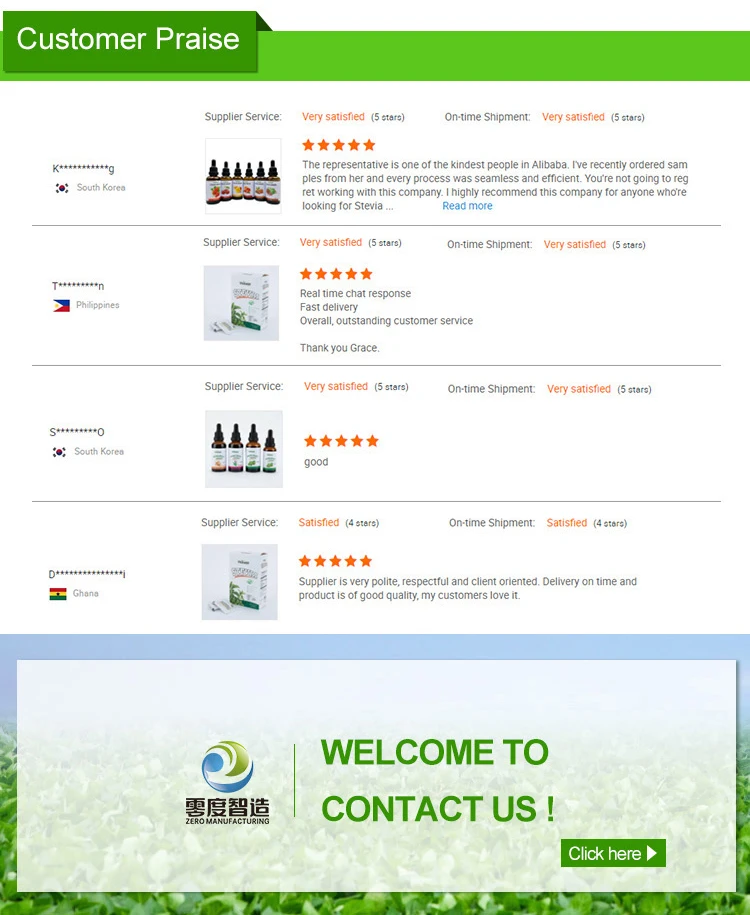Click 'Very satisfied' on-time shipment in first review
The image size is (750, 915).
pos(573,117)
